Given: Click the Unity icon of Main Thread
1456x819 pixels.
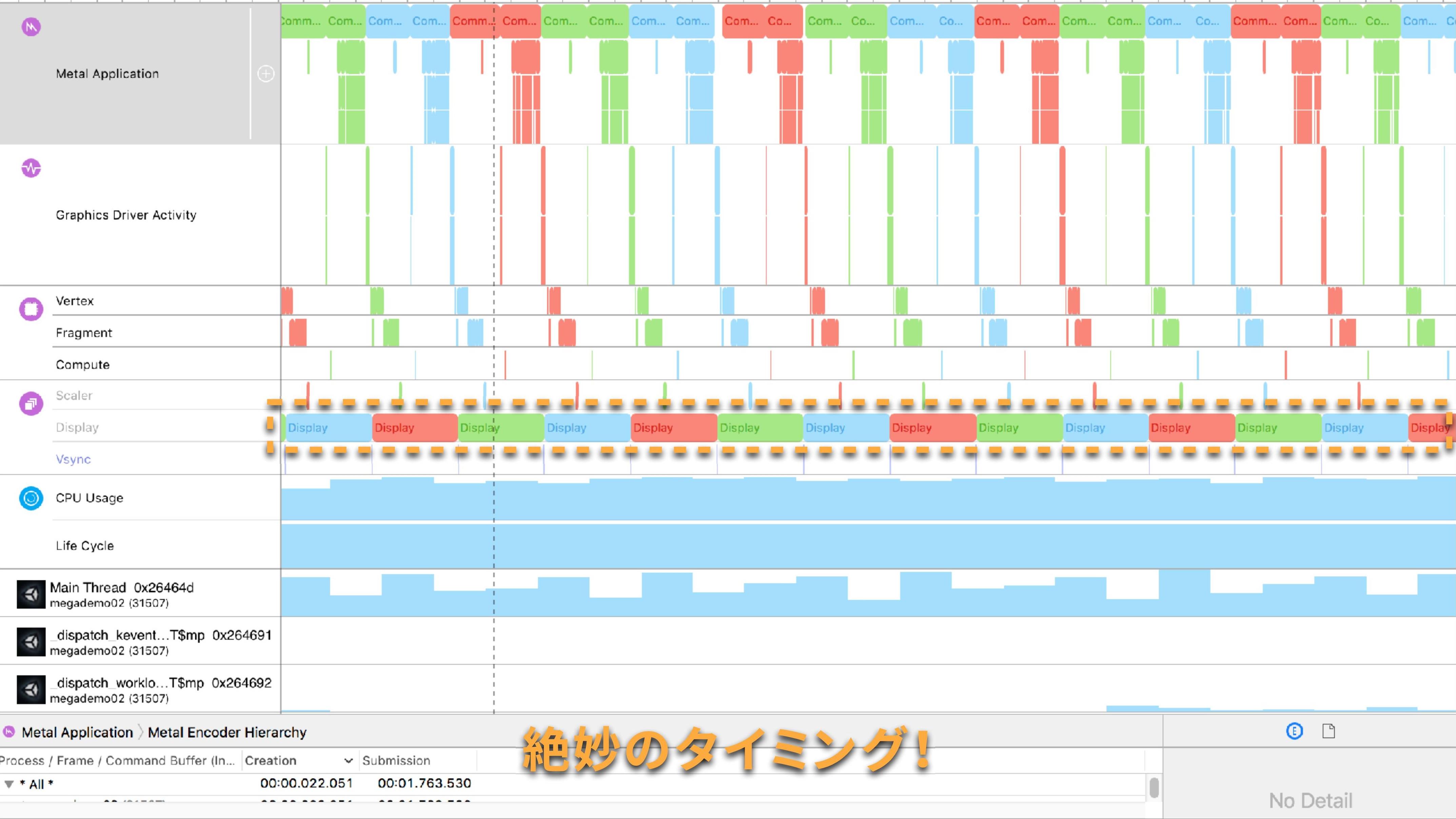Looking at the screenshot, I should tap(31, 594).
